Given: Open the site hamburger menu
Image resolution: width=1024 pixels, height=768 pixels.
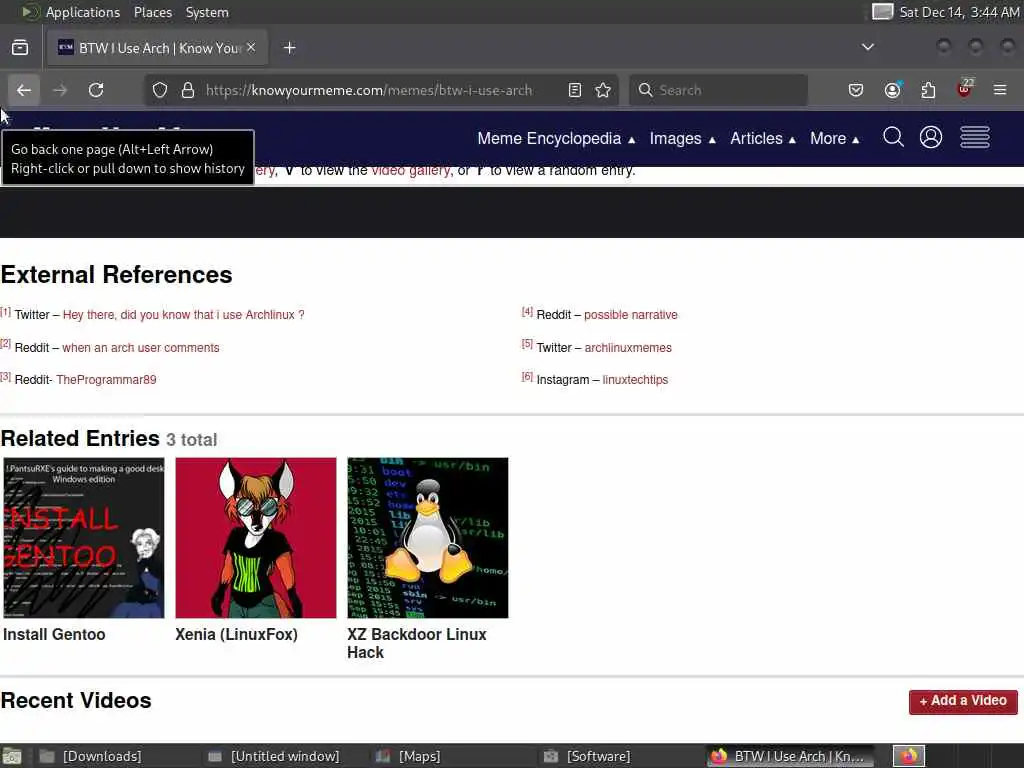Looking at the screenshot, I should point(975,138).
